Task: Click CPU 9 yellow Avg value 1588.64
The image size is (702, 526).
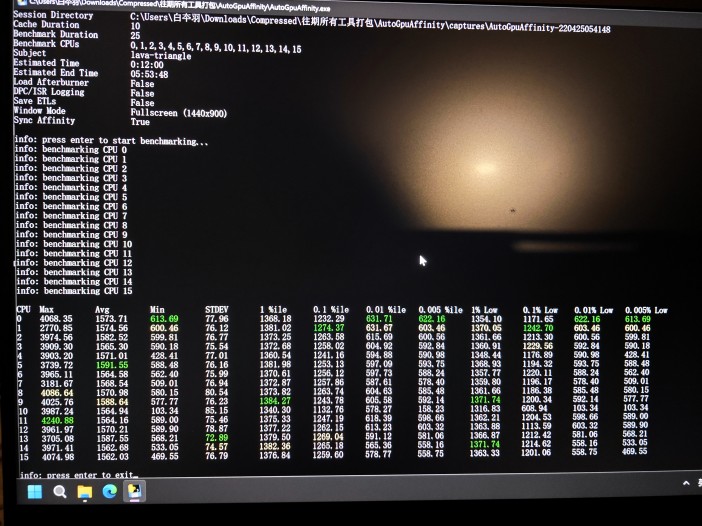Action: (x=112, y=402)
